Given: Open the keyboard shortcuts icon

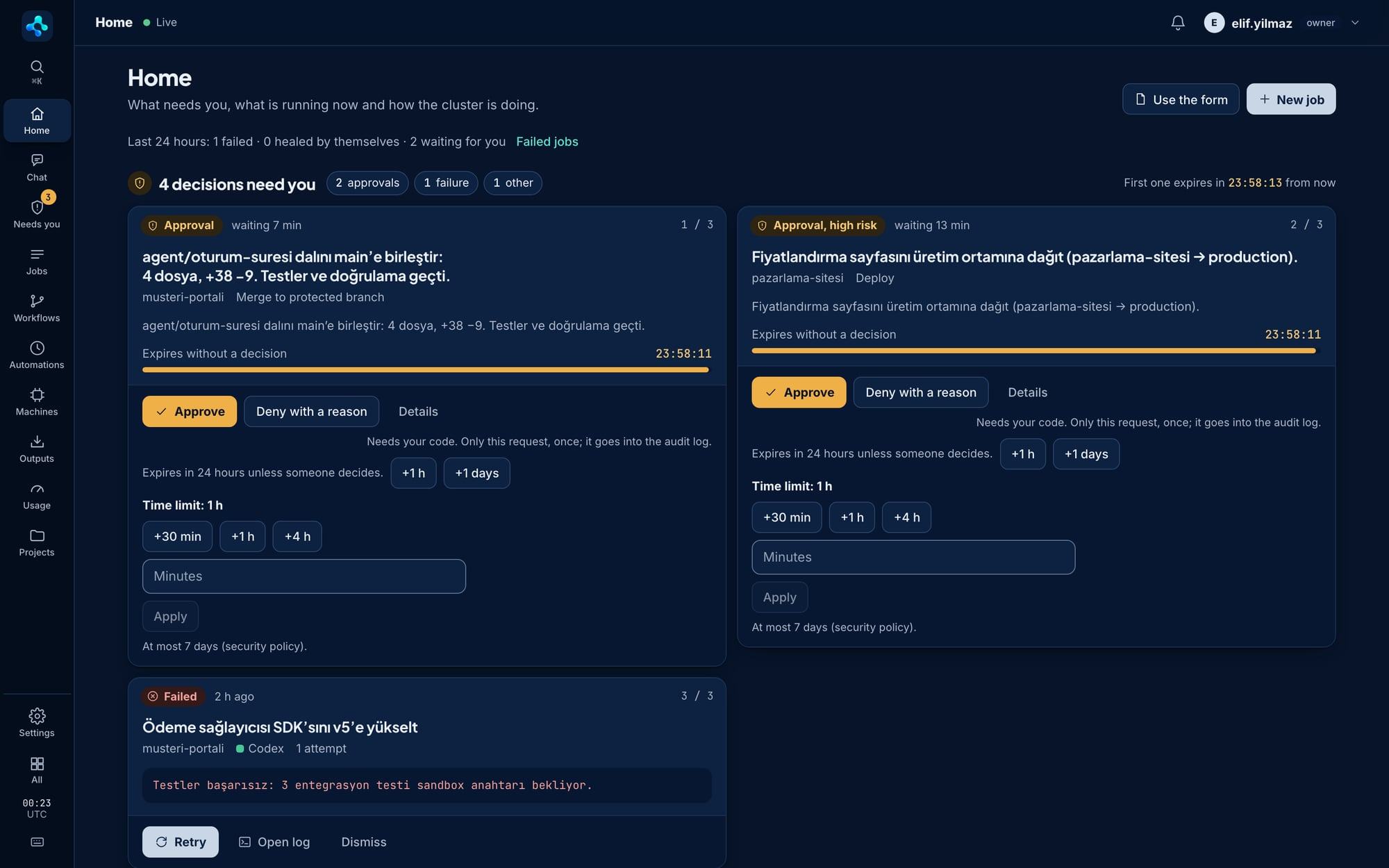Looking at the screenshot, I should (x=37, y=842).
